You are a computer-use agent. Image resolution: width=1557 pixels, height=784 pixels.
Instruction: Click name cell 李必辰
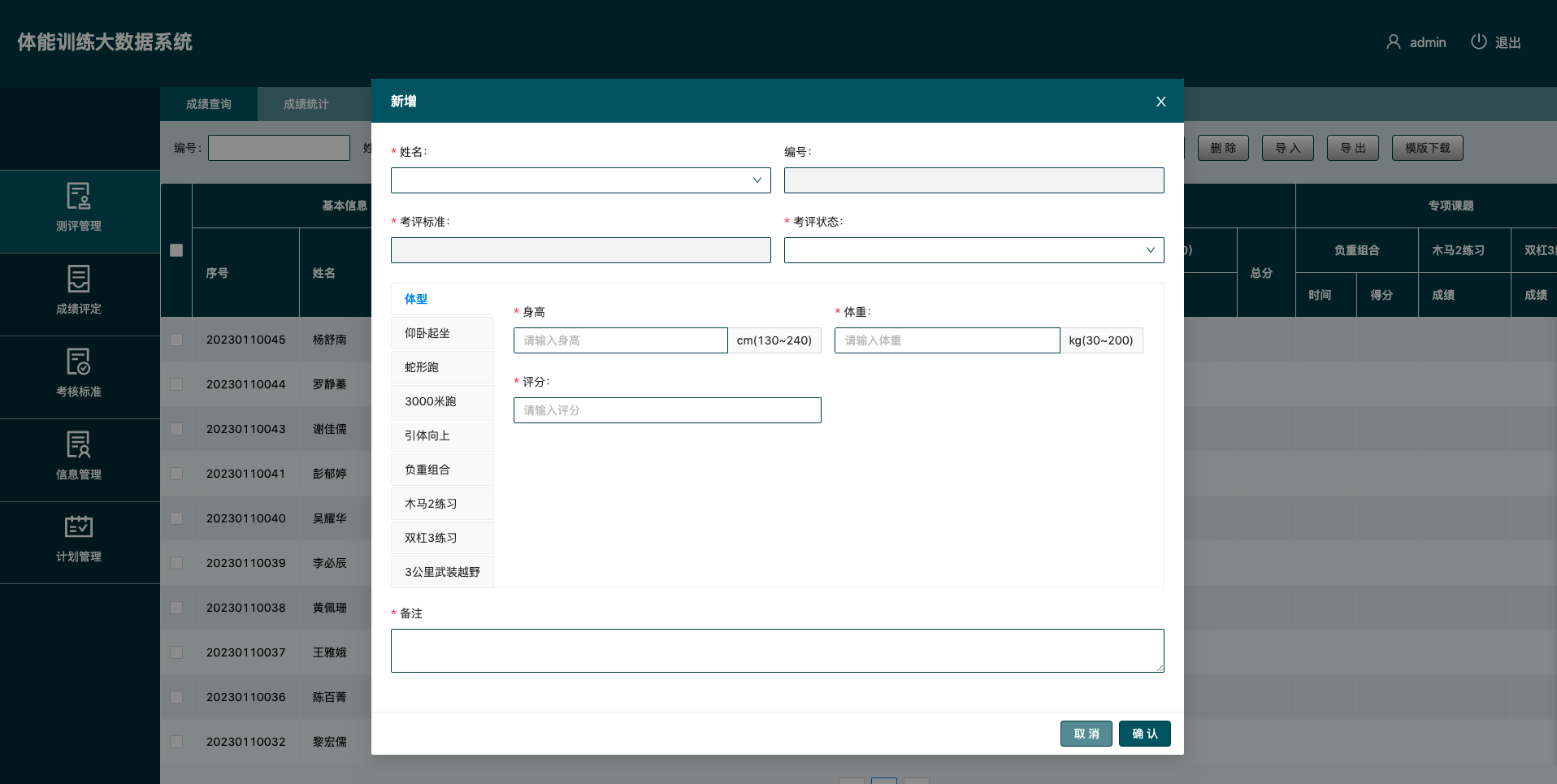coord(330,563)
